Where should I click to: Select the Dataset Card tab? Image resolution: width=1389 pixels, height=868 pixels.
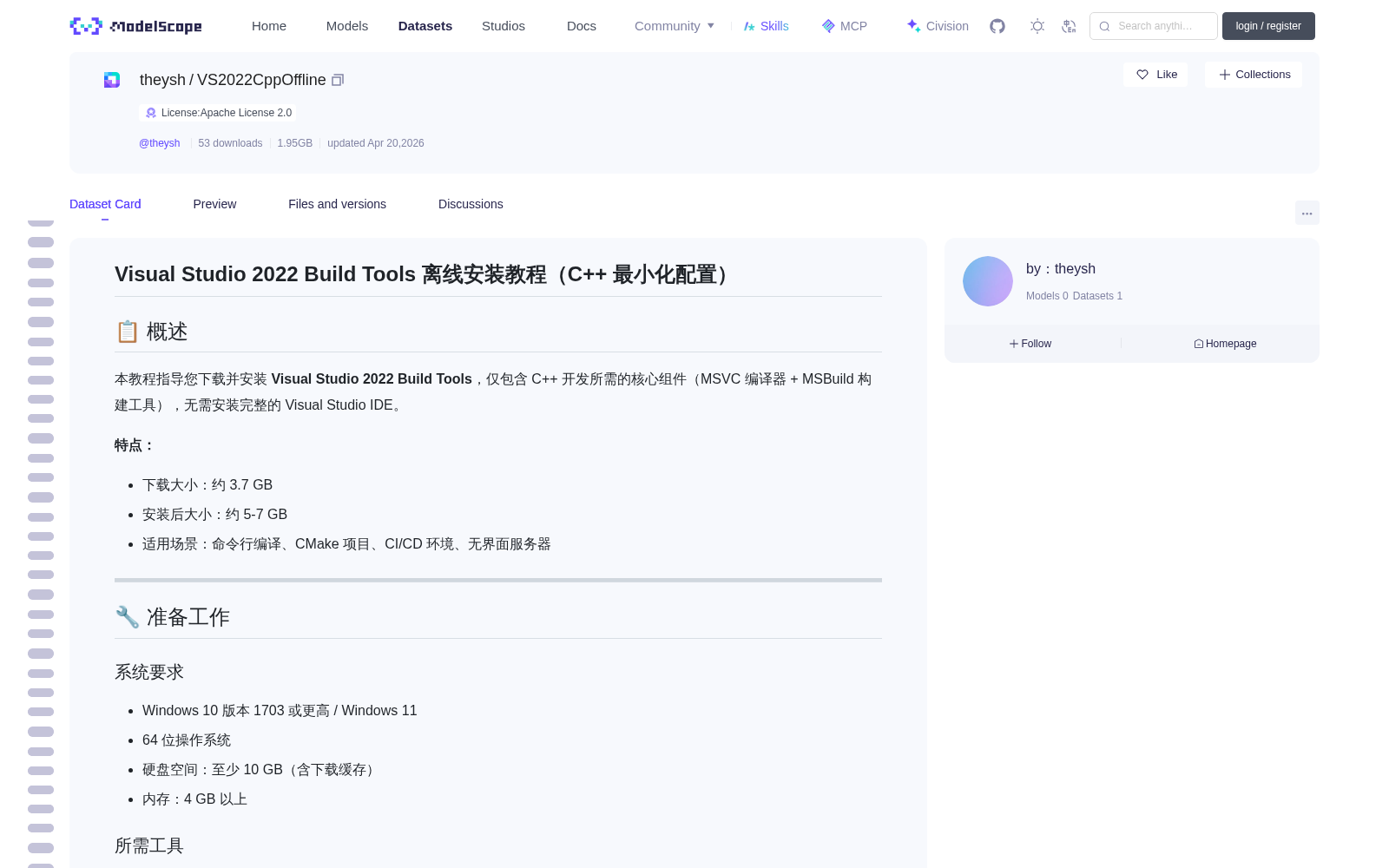[x=105, y=204]
